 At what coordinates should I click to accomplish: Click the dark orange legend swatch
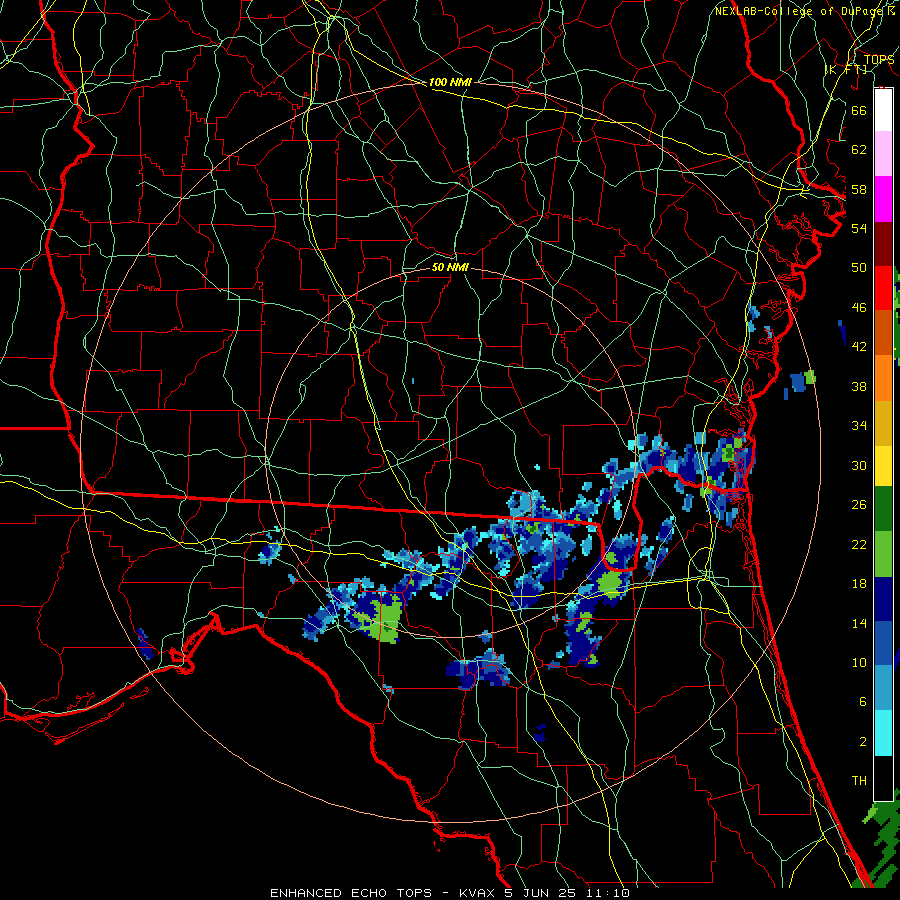pos(883,333)
